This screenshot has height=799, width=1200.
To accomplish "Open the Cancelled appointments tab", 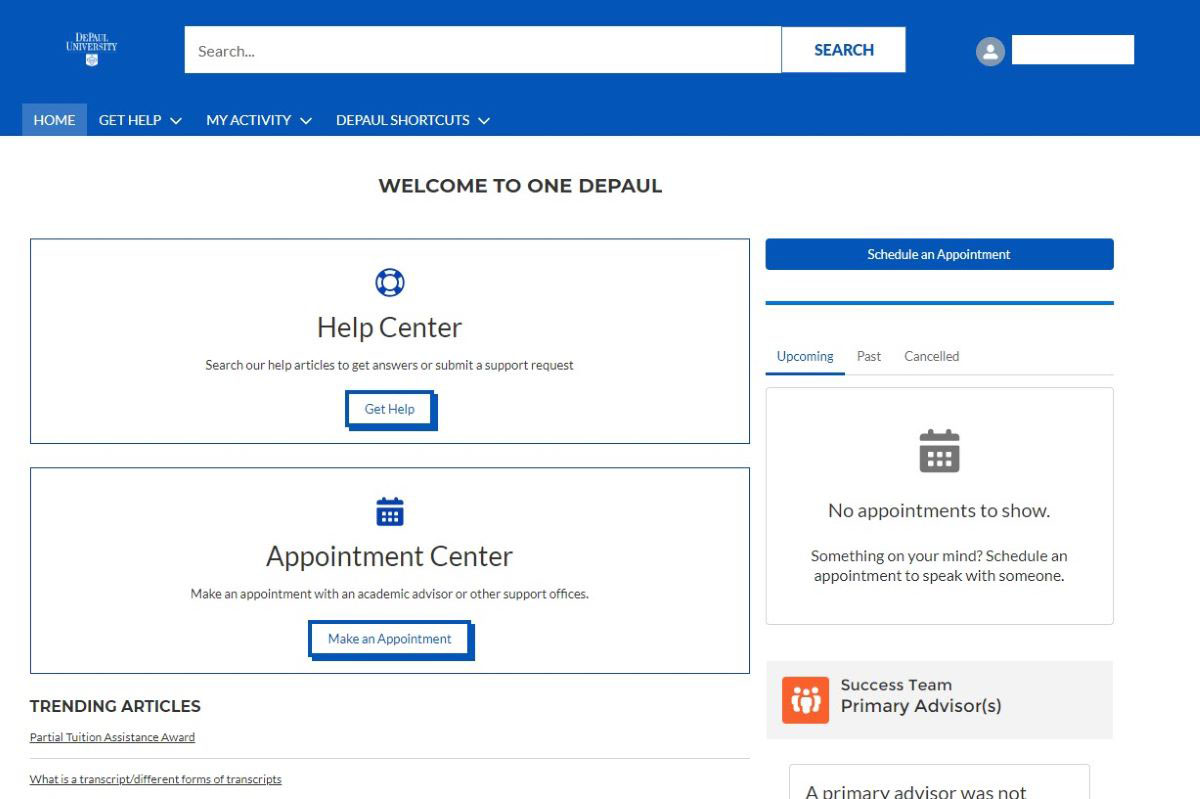I will 931,356.
